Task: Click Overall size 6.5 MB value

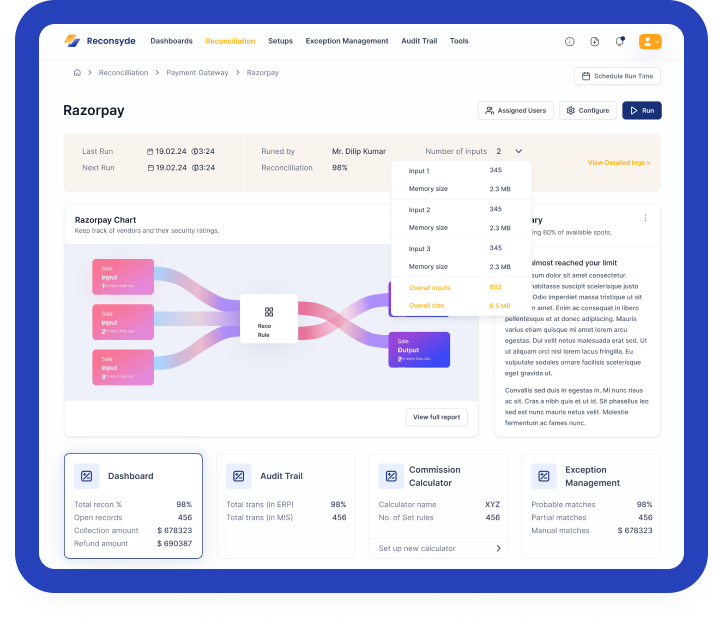Action: [500, 306]
